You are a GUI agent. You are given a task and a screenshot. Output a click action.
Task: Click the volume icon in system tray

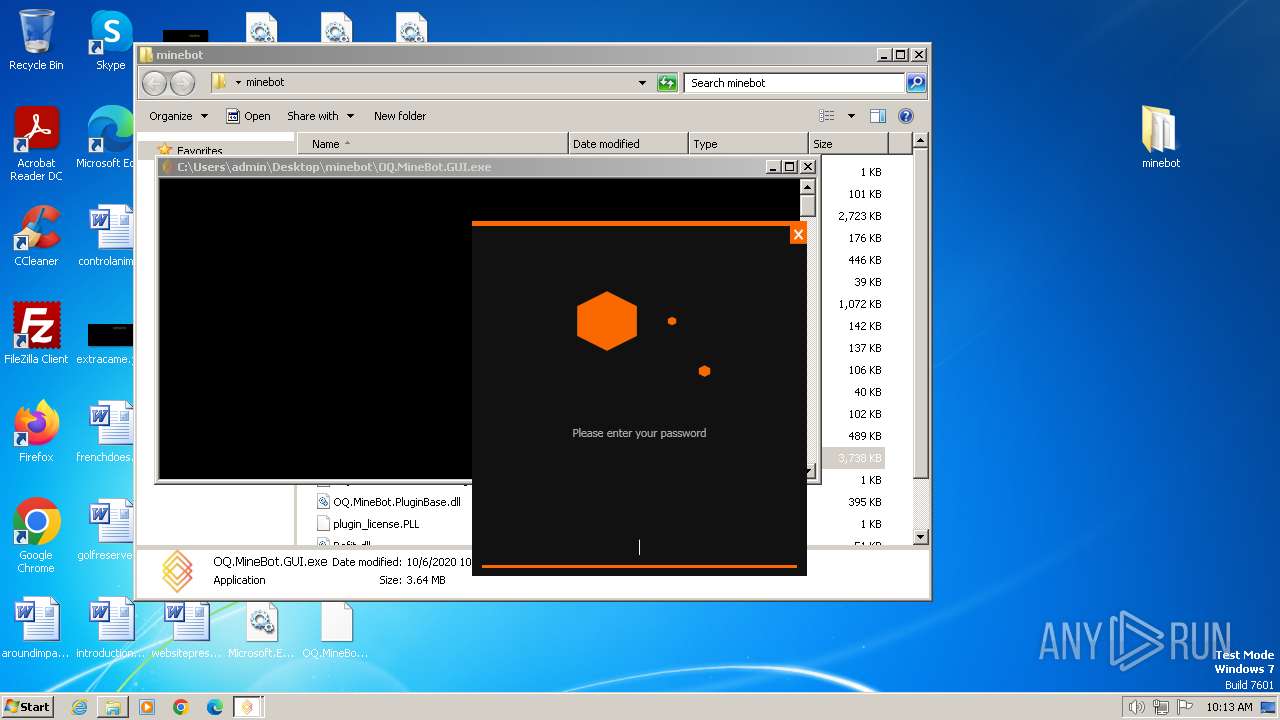click(x=1136, y=707)
